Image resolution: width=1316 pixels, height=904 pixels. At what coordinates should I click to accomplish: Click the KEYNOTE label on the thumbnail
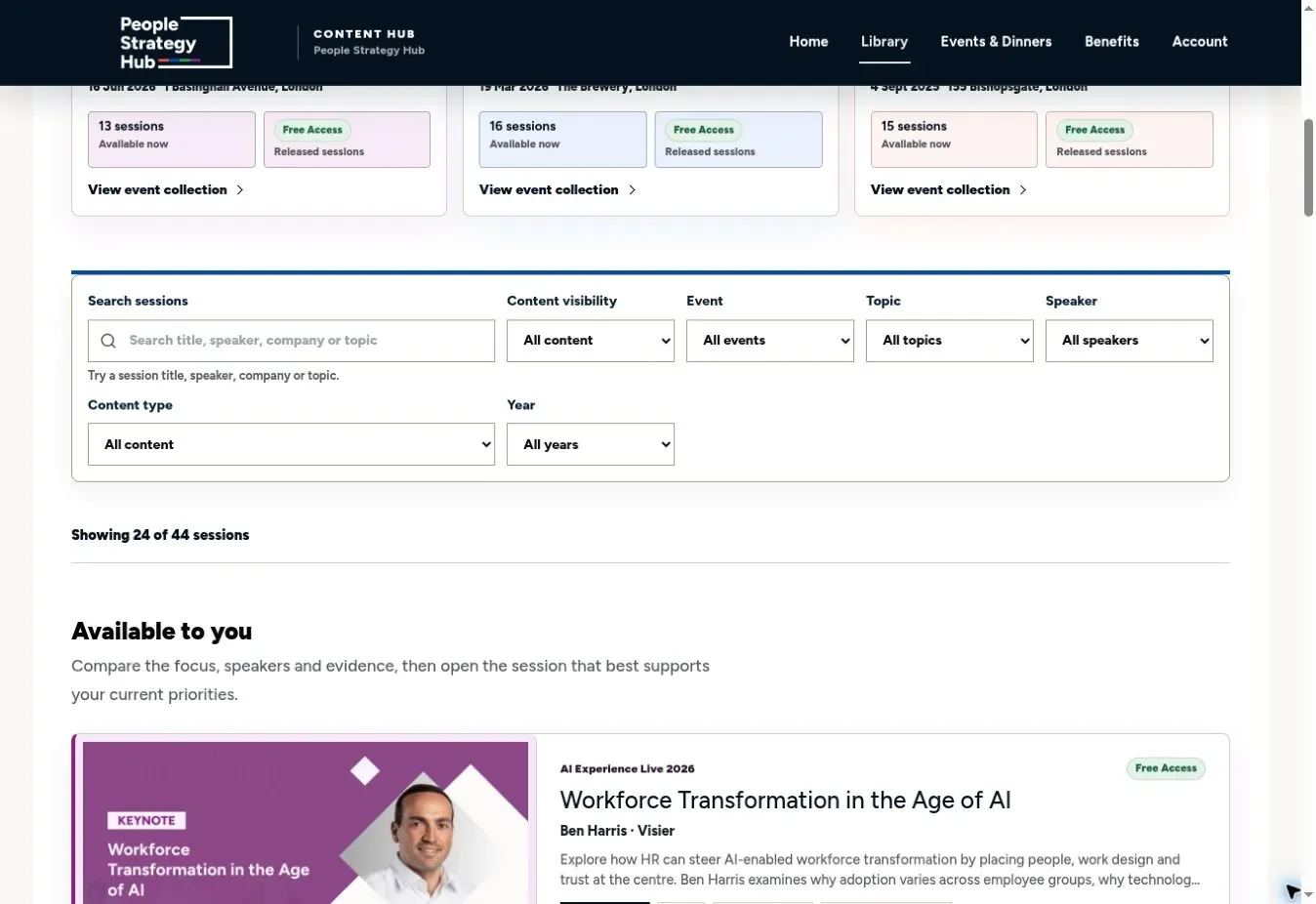[146, 821]
